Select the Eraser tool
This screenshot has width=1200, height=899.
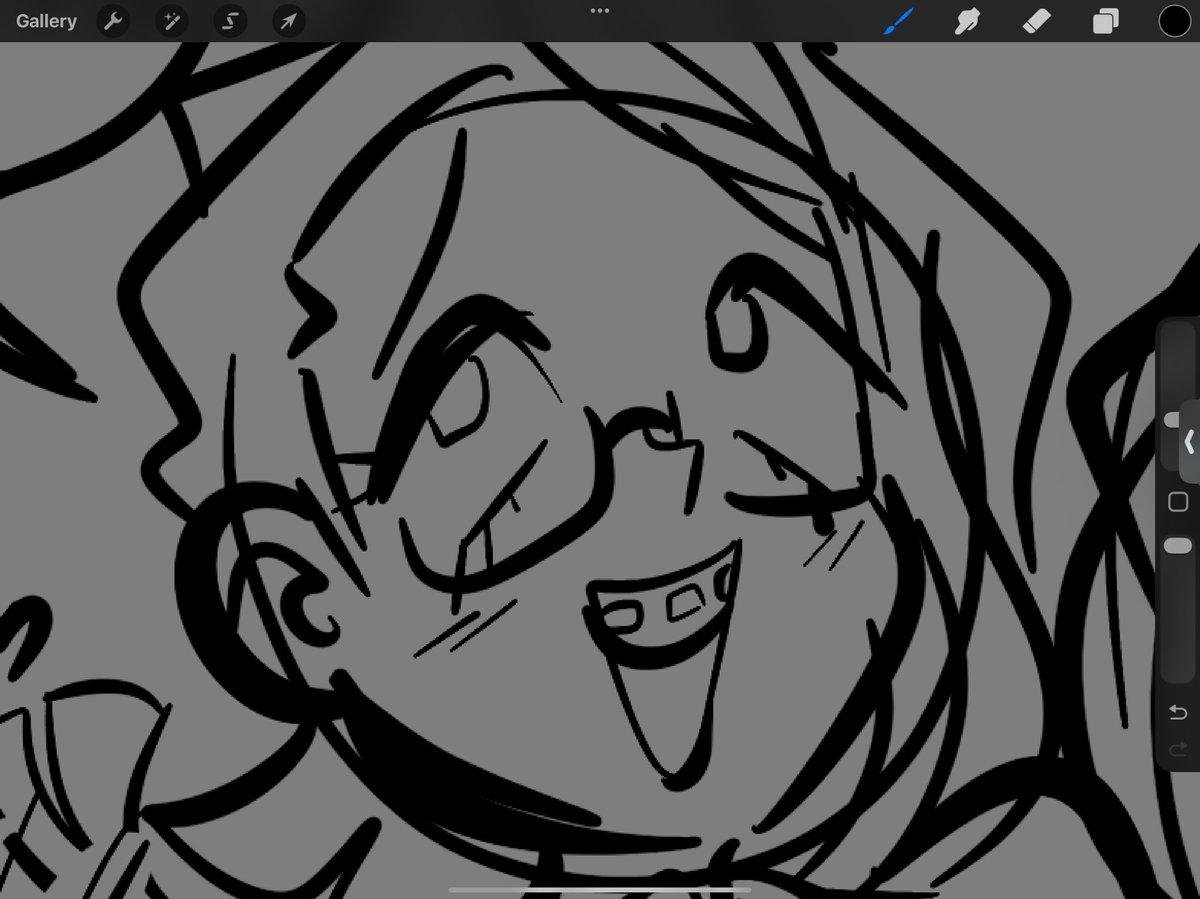tap(1036, 21)
